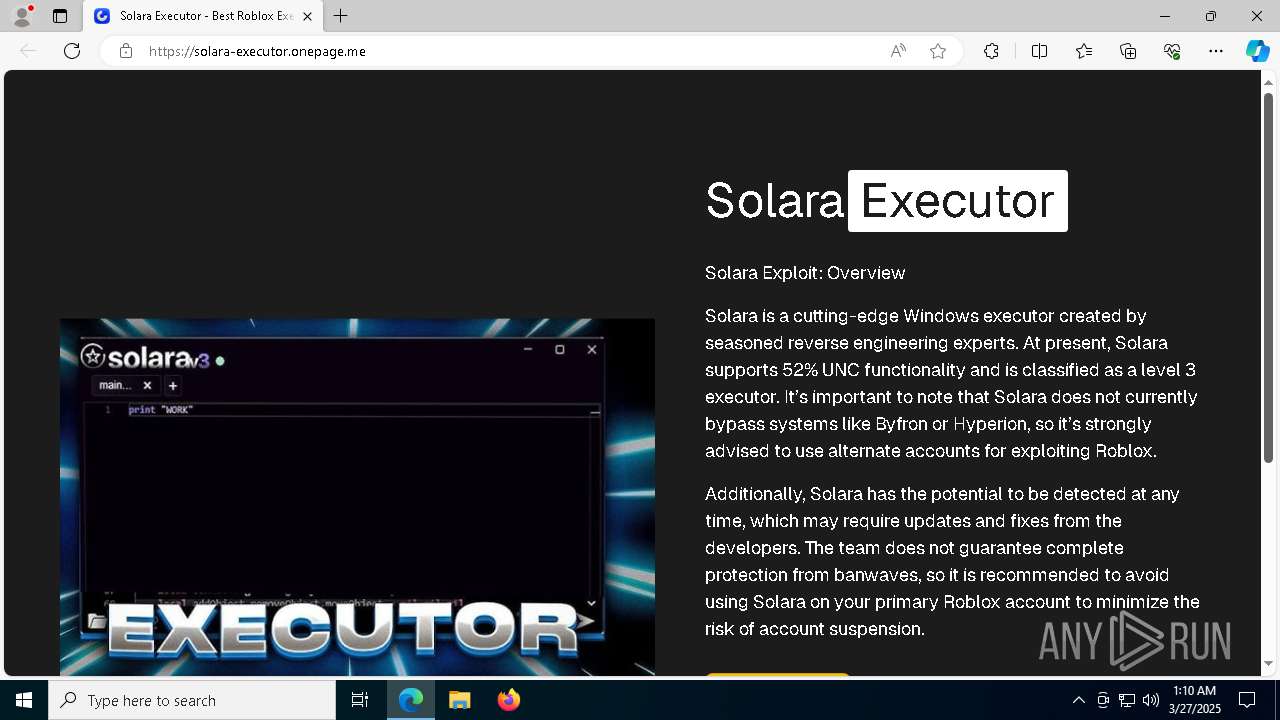Toggle split screen view

(1039, 51)
